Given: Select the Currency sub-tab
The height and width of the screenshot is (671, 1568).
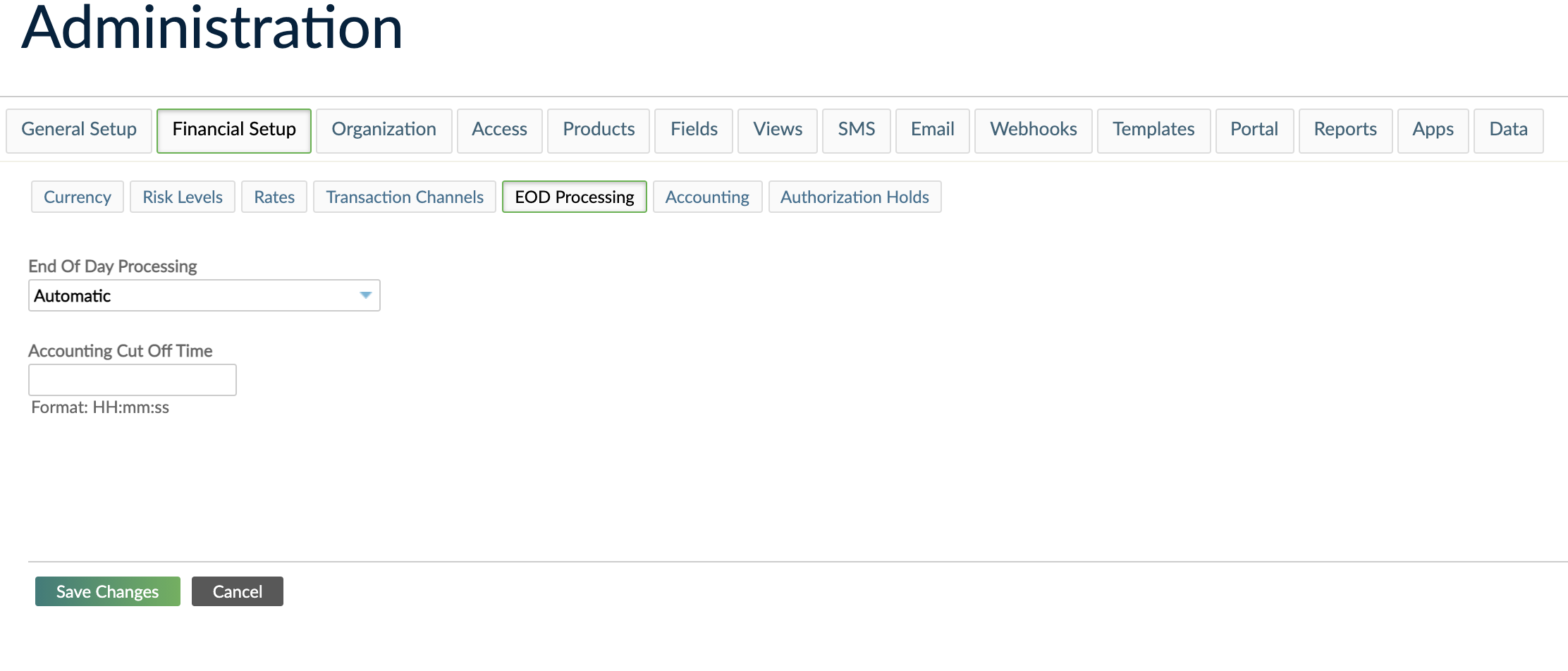Looking at the screenshot, I should click(x=77, y=197).
